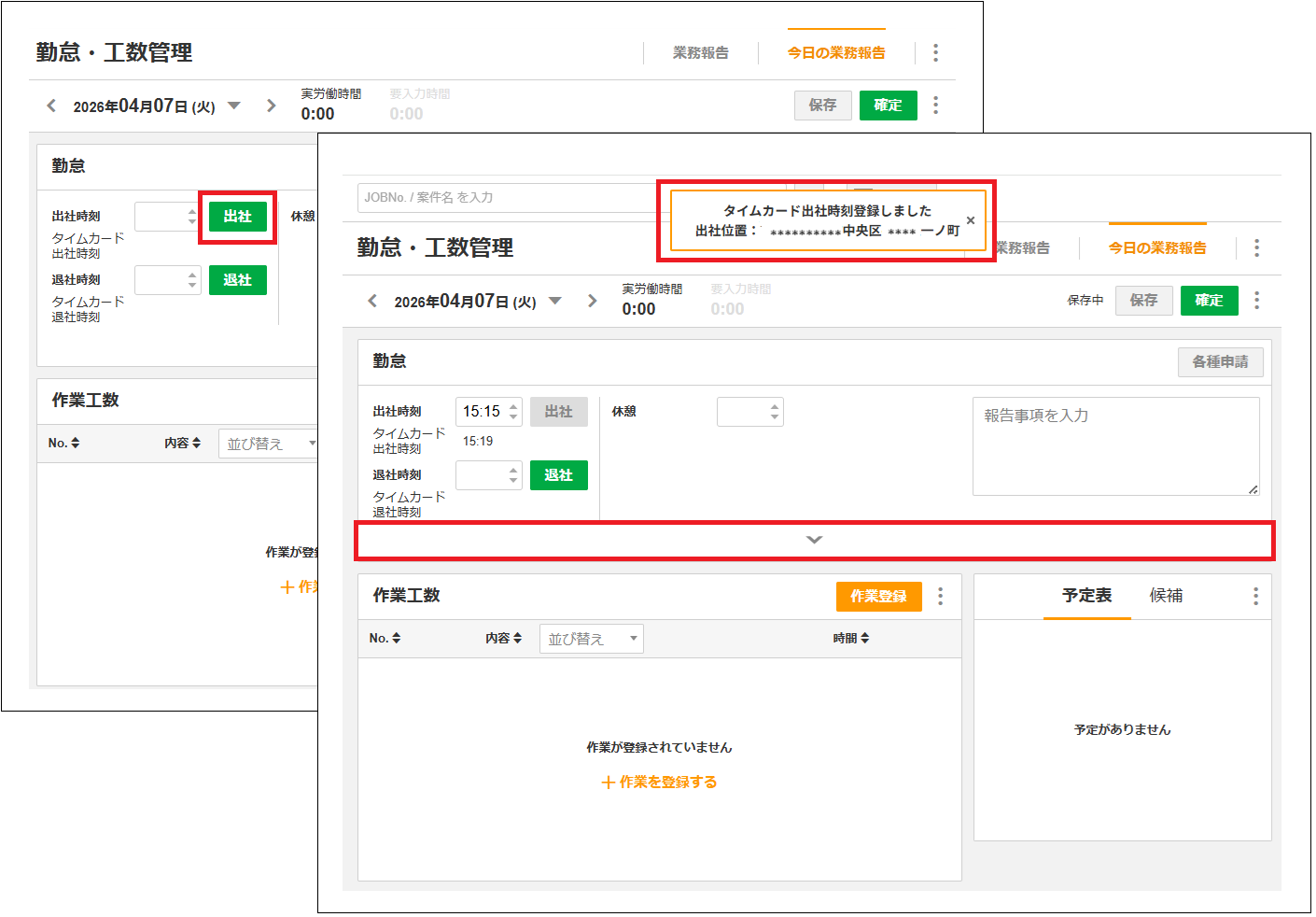Open header kebab menu in back window
The height and width of the screenshot is (917, 1316).
coord(936,53)
